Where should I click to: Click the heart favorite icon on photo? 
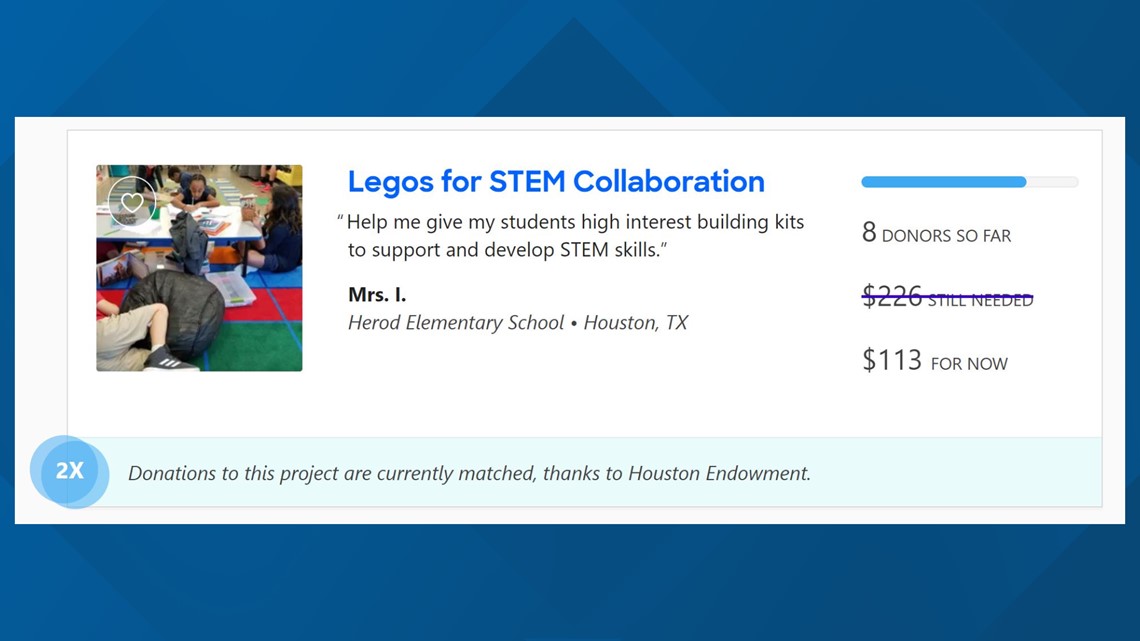132,201
